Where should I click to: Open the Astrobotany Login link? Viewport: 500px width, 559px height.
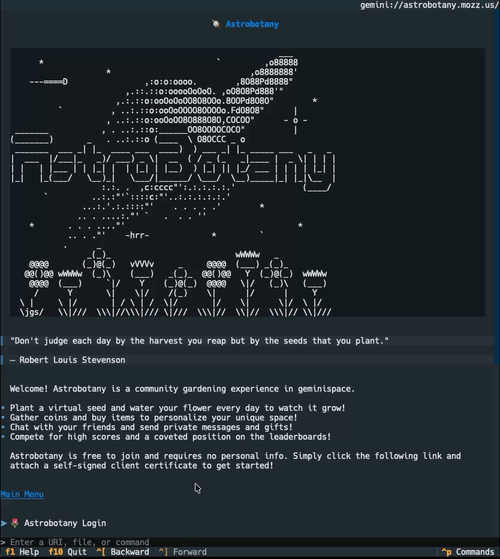65,523
